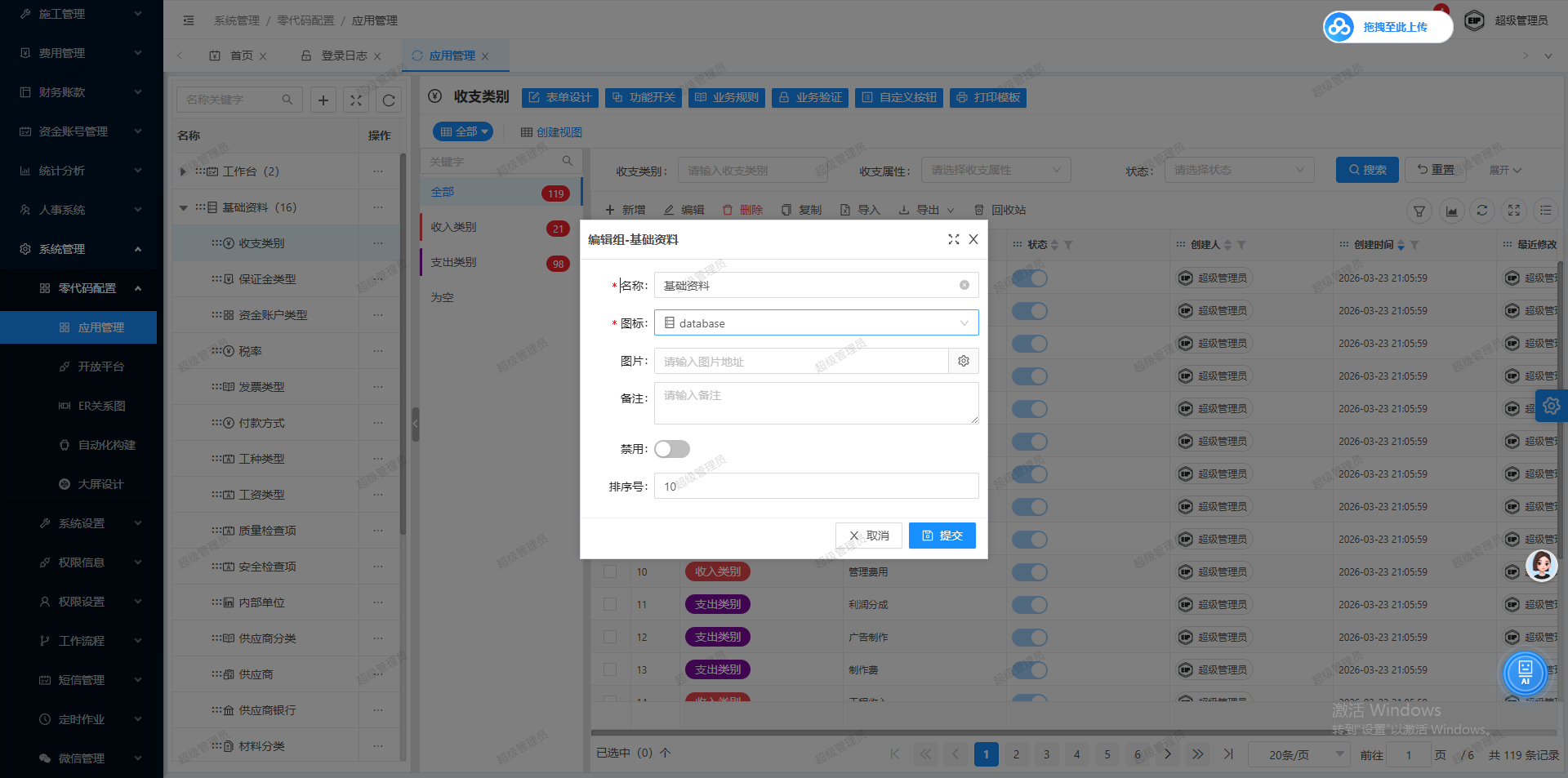Viewport: 1568px width, 778px height.
Task: Open the 表单设计 button
Action: click(560, 97)
